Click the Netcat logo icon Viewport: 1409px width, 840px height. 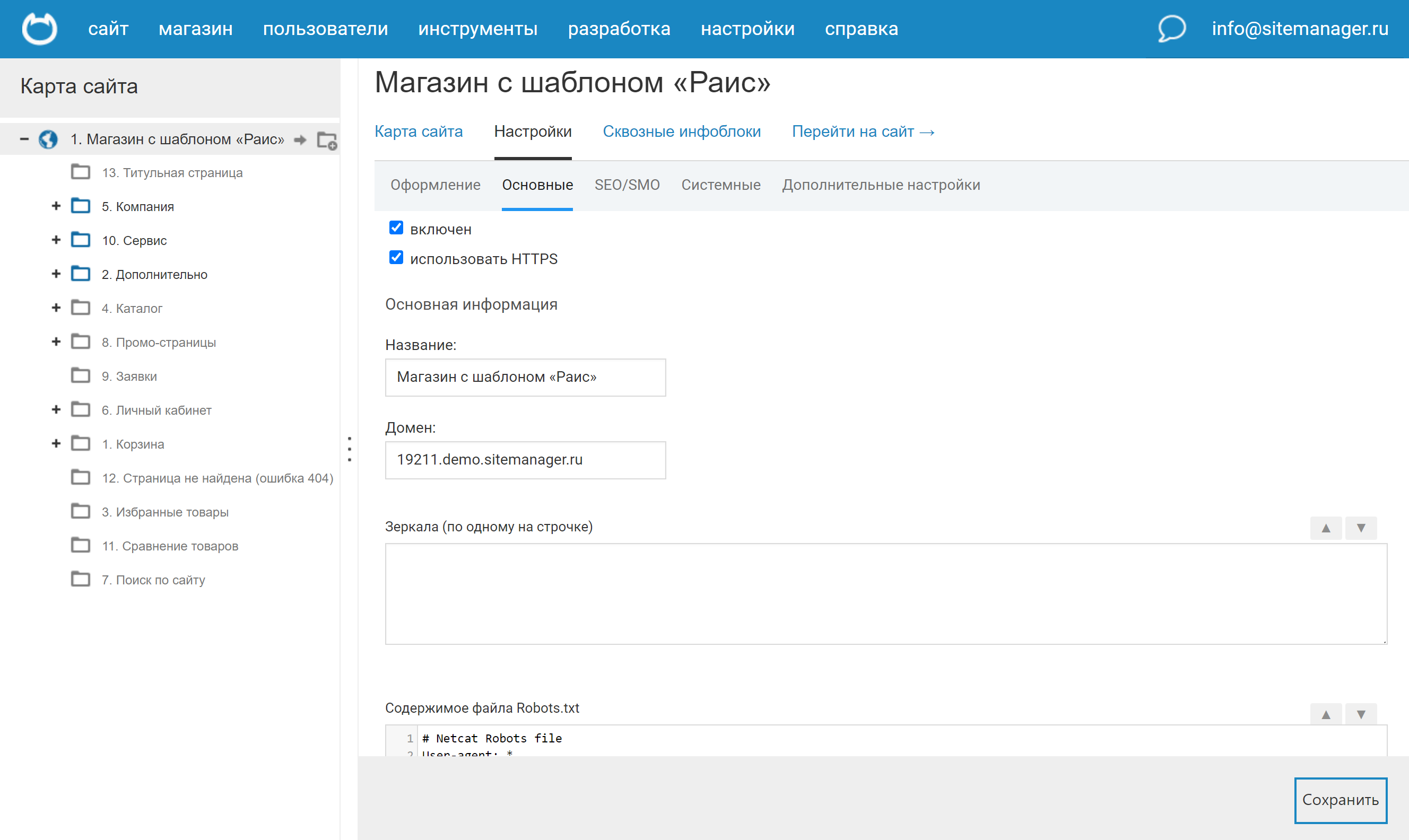(39, 28)
